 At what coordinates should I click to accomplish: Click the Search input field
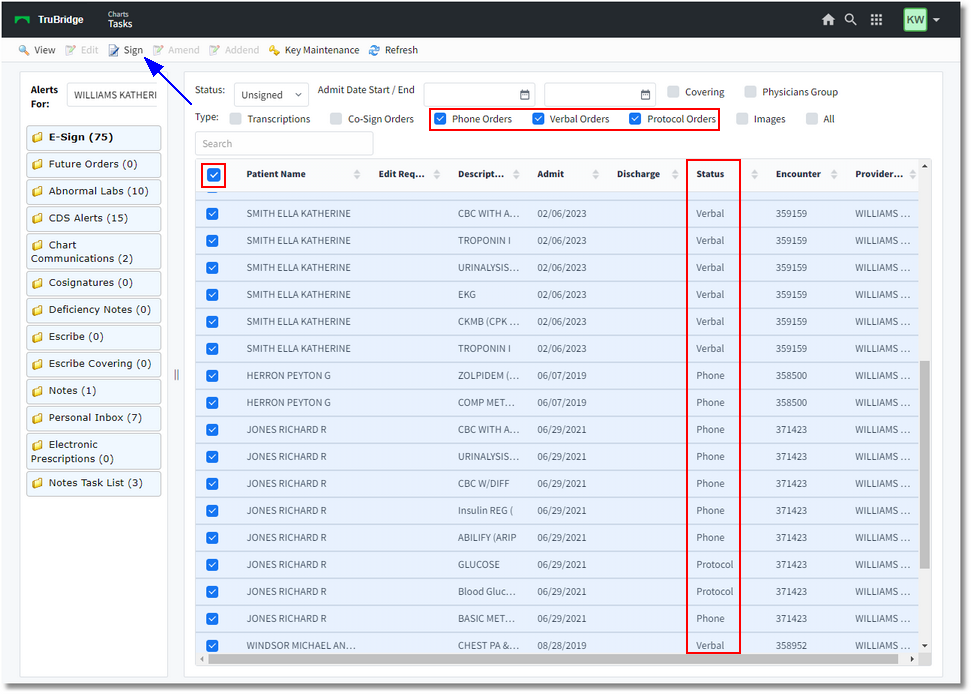pyautogui.click(x=284, y=144)
